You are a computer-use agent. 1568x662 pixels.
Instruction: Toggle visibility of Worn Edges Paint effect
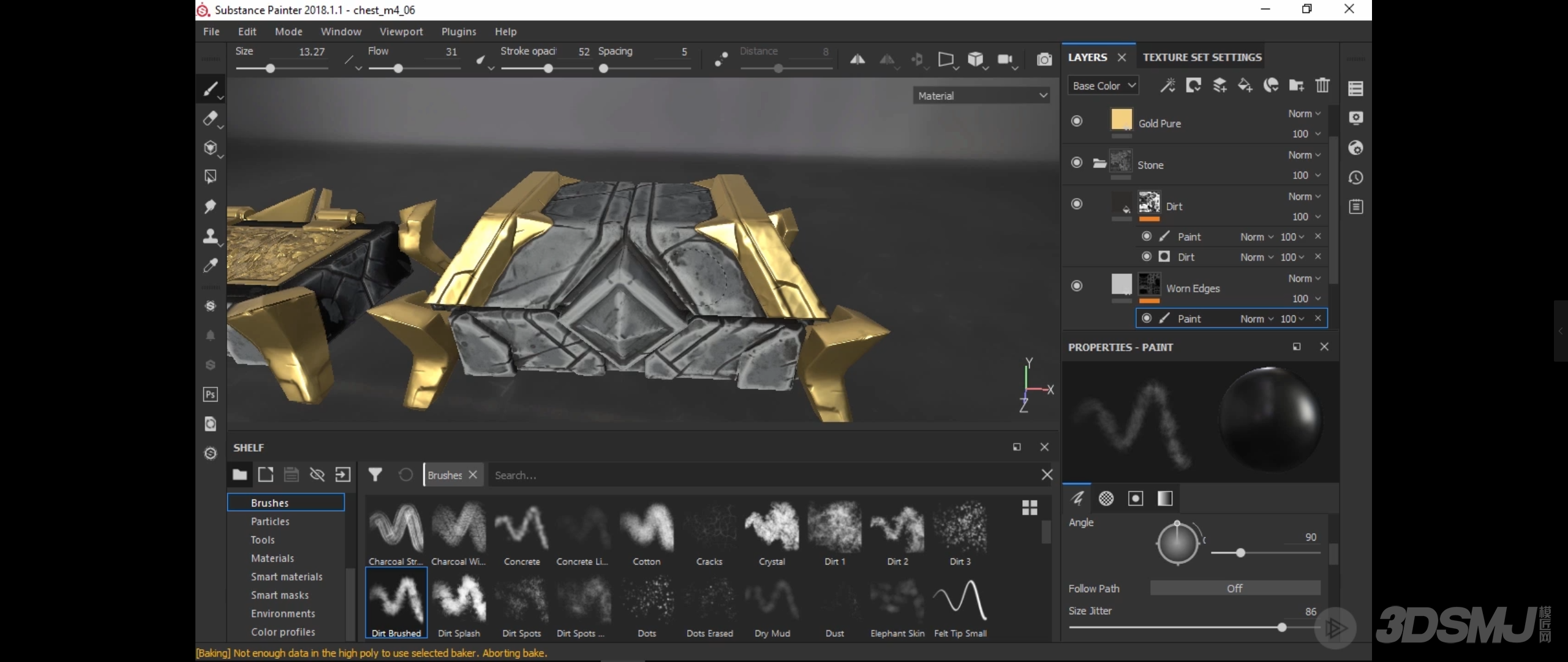(1147, 318)
